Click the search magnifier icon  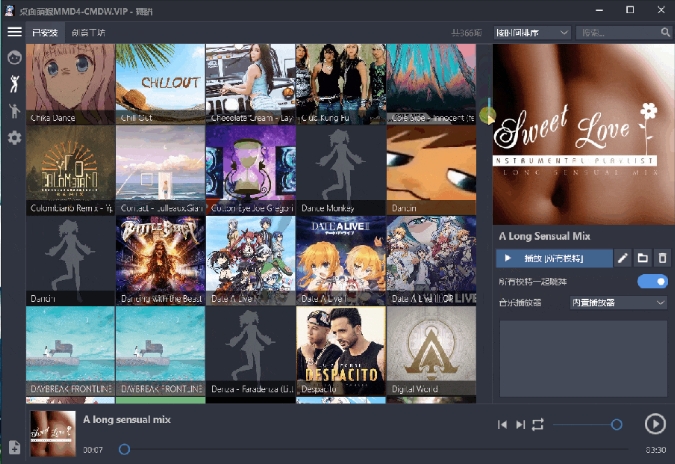[665, 32]
